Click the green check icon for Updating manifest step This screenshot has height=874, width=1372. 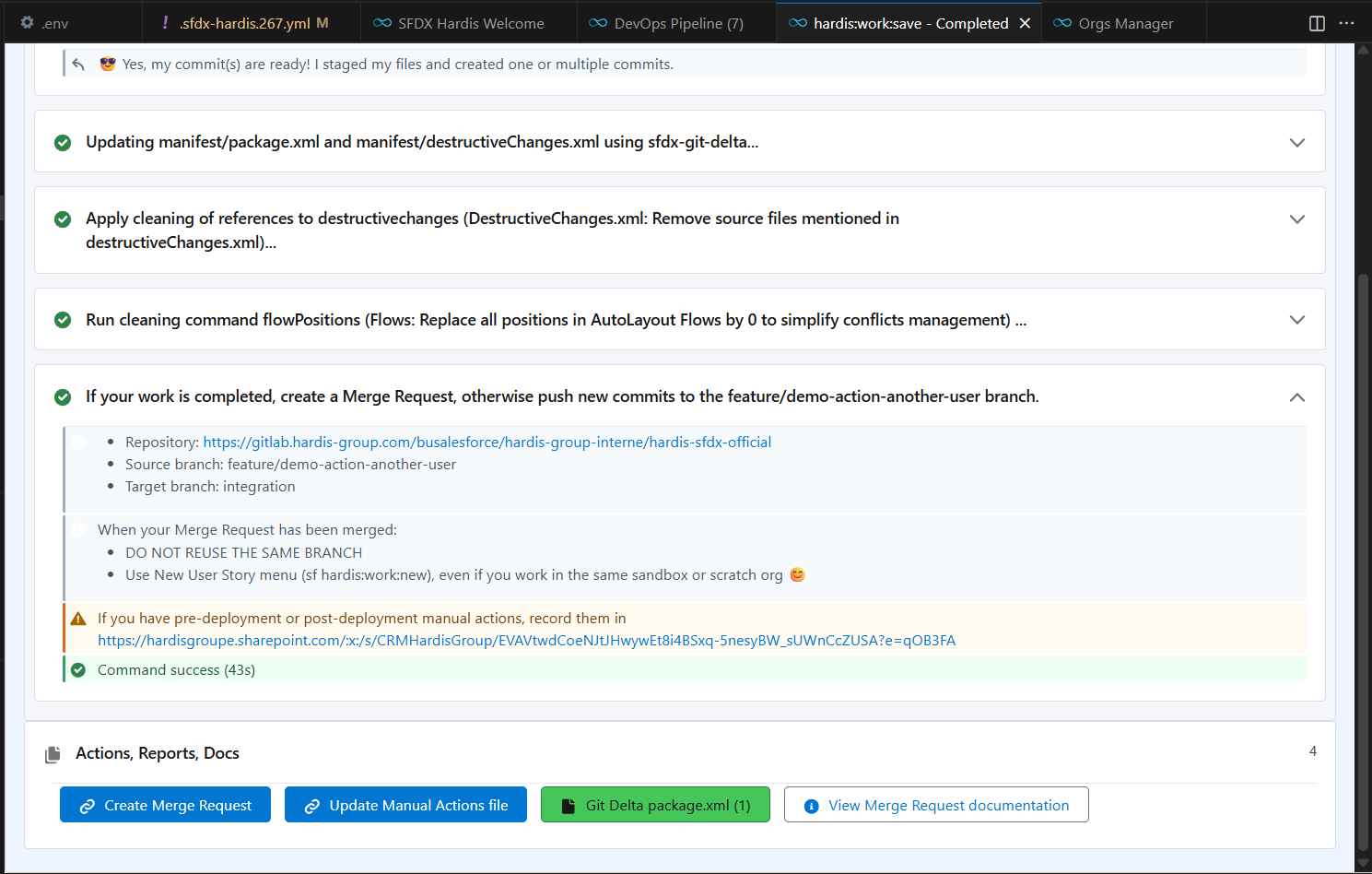click(x=63, y=143)
